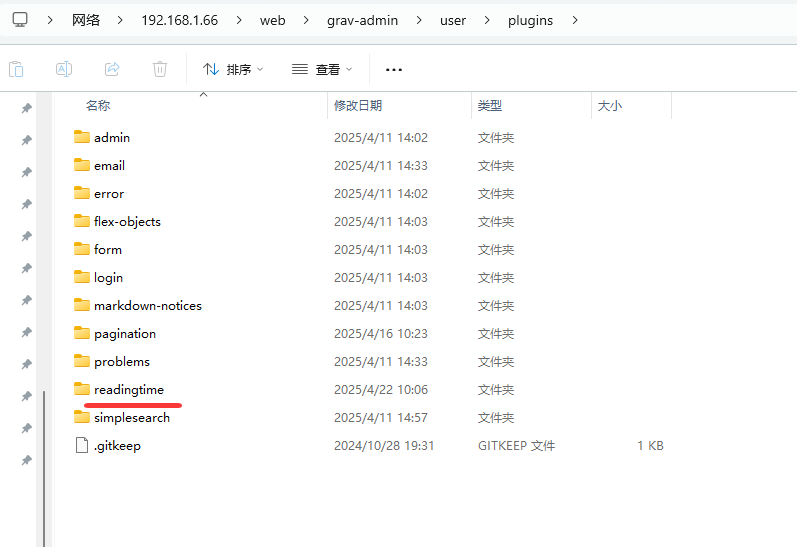Go to web in the breadcrumb
The image size is (797, 547).
(272, 20)
